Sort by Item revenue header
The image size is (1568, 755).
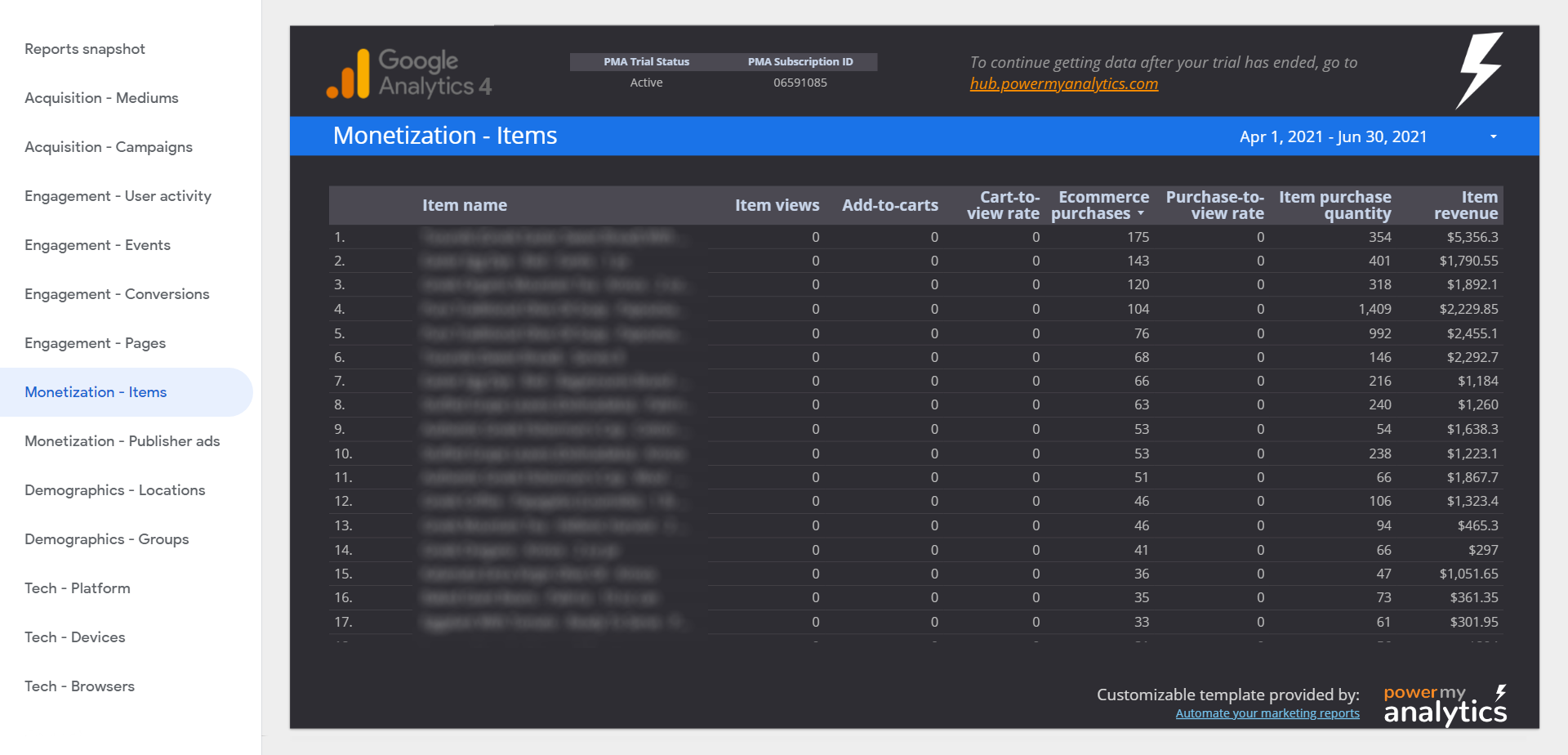coord(1466,205)
